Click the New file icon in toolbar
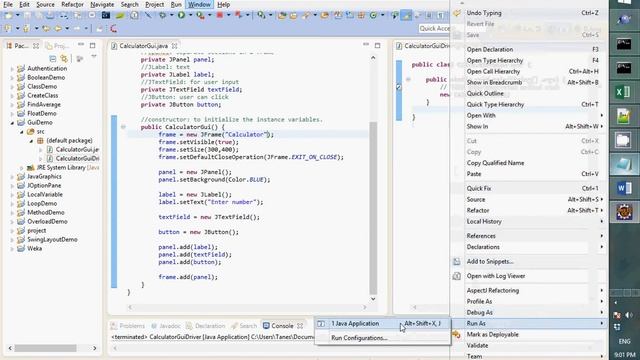The height and width of the screenshot is (360, 640). [8, 16]
